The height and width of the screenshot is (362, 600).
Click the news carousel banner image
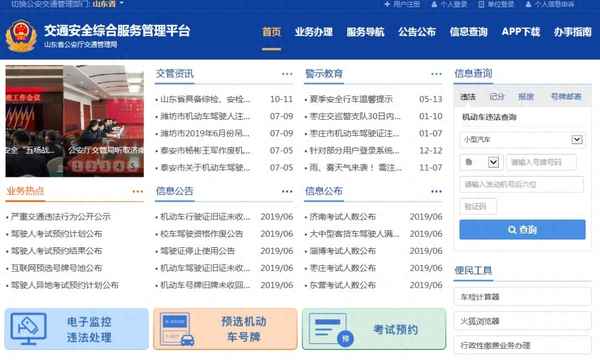coord(75,121)
